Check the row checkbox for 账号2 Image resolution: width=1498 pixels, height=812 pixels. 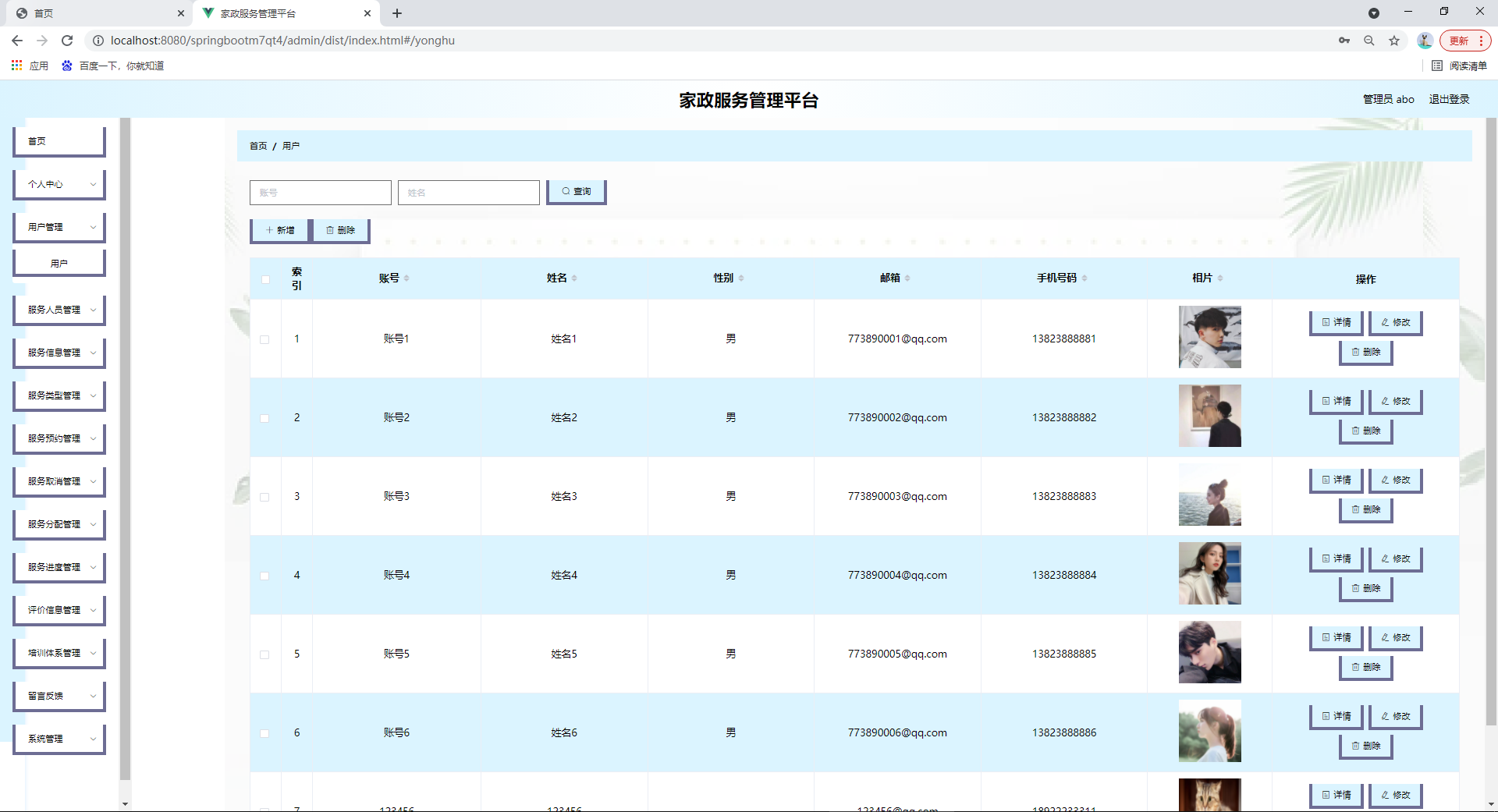[264, 419]
